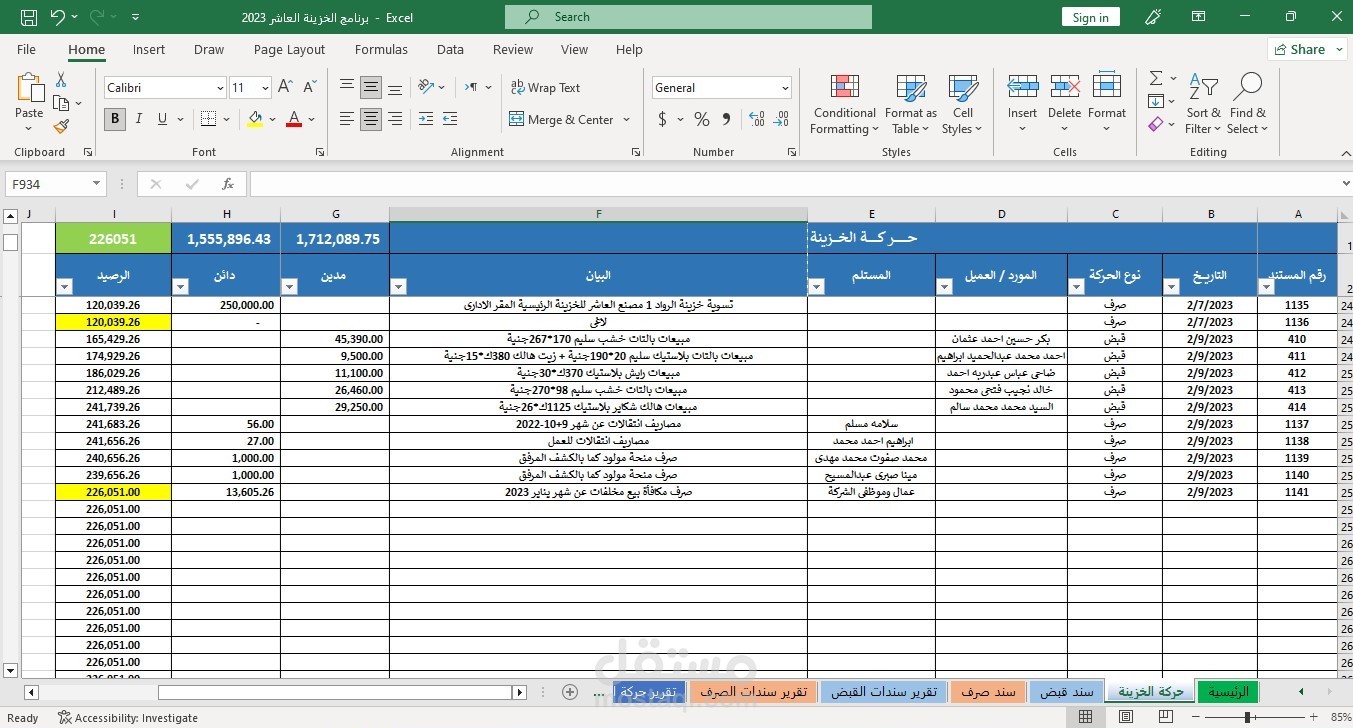Image resolution: width=1353 pixels, height=728 pixels.
Task: Click the Delete cells icon
Action: tap(1064, 87)
